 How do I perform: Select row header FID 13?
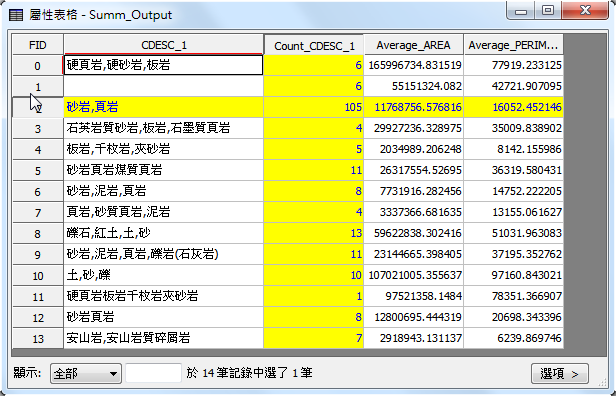[x=38, y=339]
